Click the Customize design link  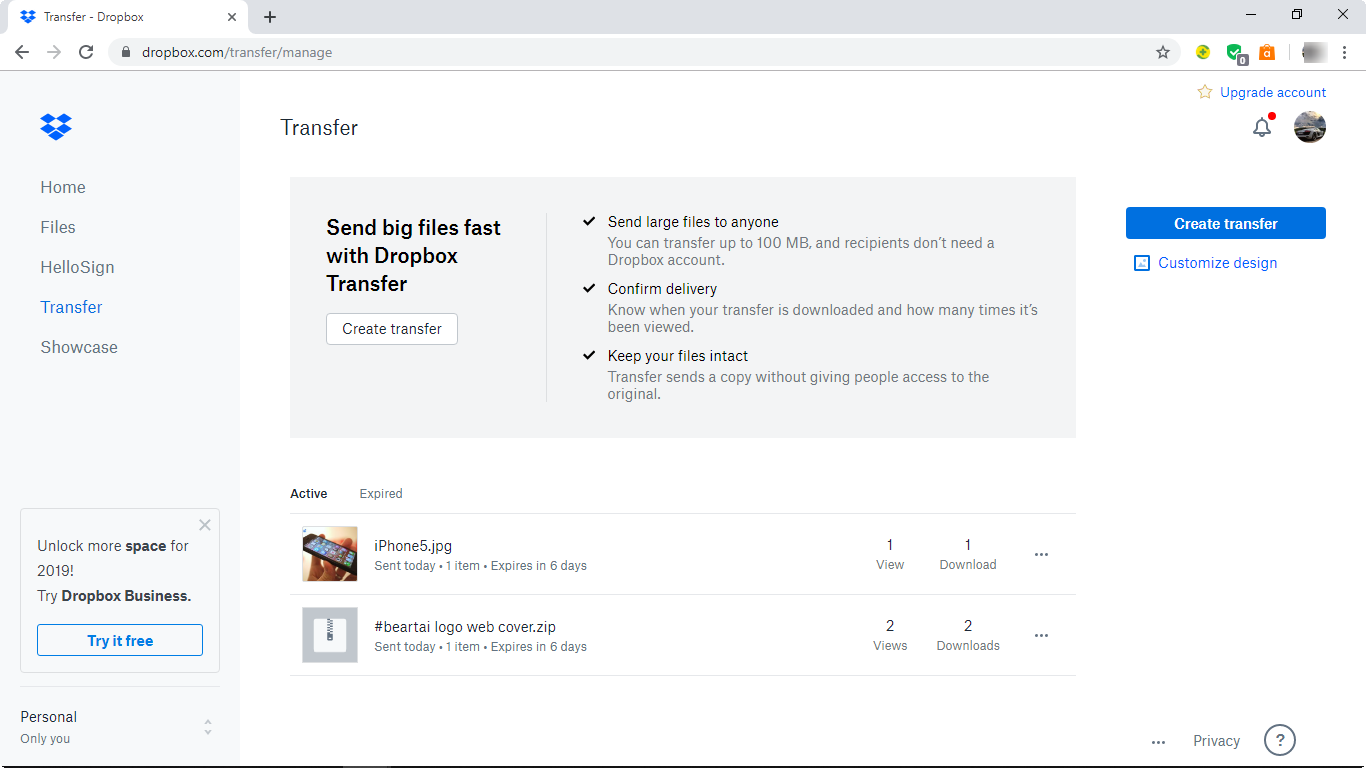click(1217, 263)
